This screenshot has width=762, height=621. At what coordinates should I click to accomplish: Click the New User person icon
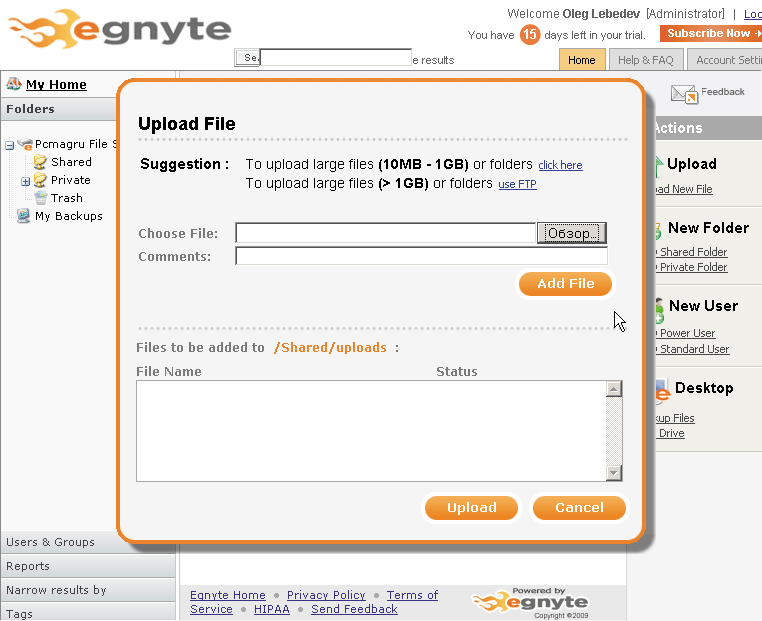pyautogui.click(x=659, y=311)
